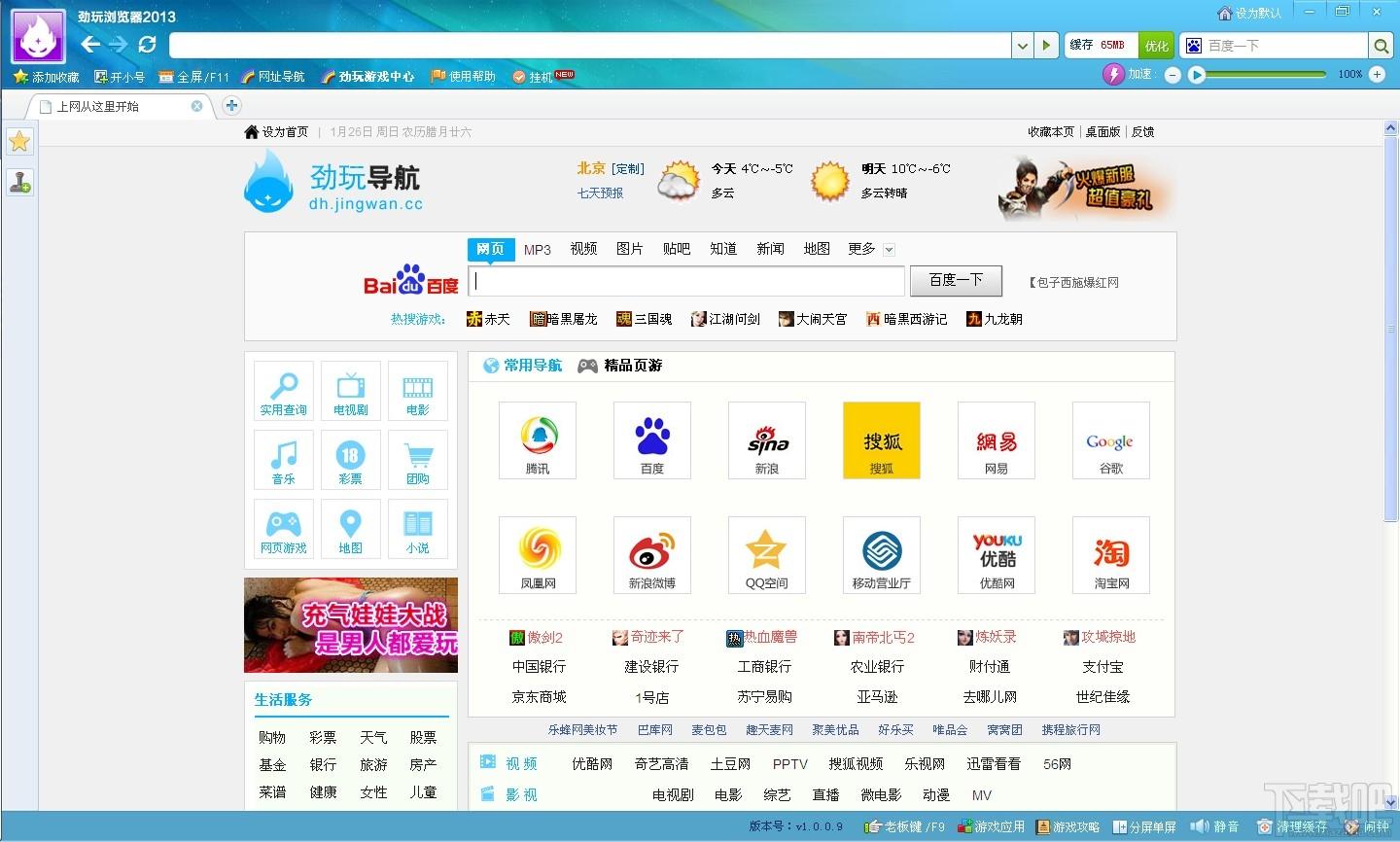Toggle 全屏/F11 fullscreen
This screenshot has height=842, width=1400.
pyautogui.click(x=193, y=77)
